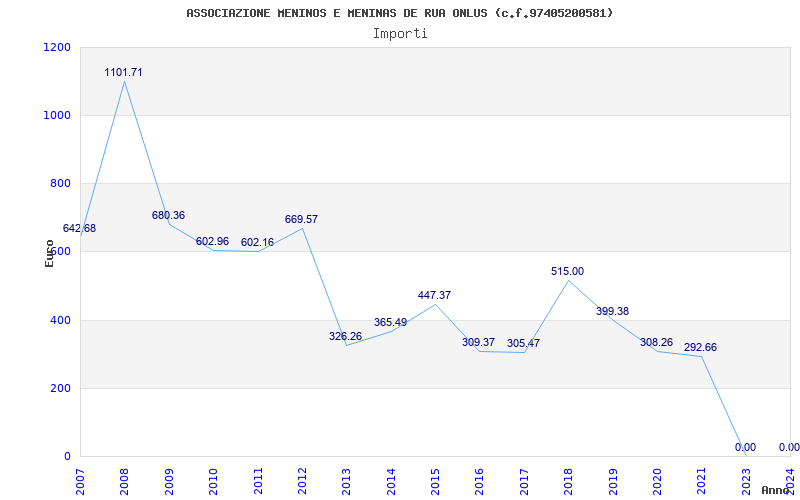Image resolution: width=800 pixels, height=500 pixels.
Task: Select the 800 y-axis tick
Action: click(x=60, y=184)
